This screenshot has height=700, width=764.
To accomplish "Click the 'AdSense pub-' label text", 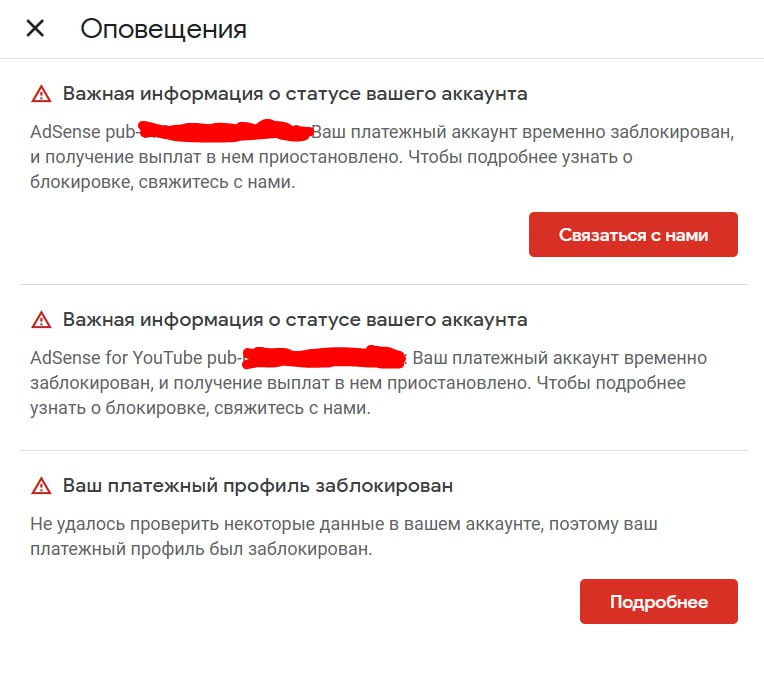I will [83, 132].
